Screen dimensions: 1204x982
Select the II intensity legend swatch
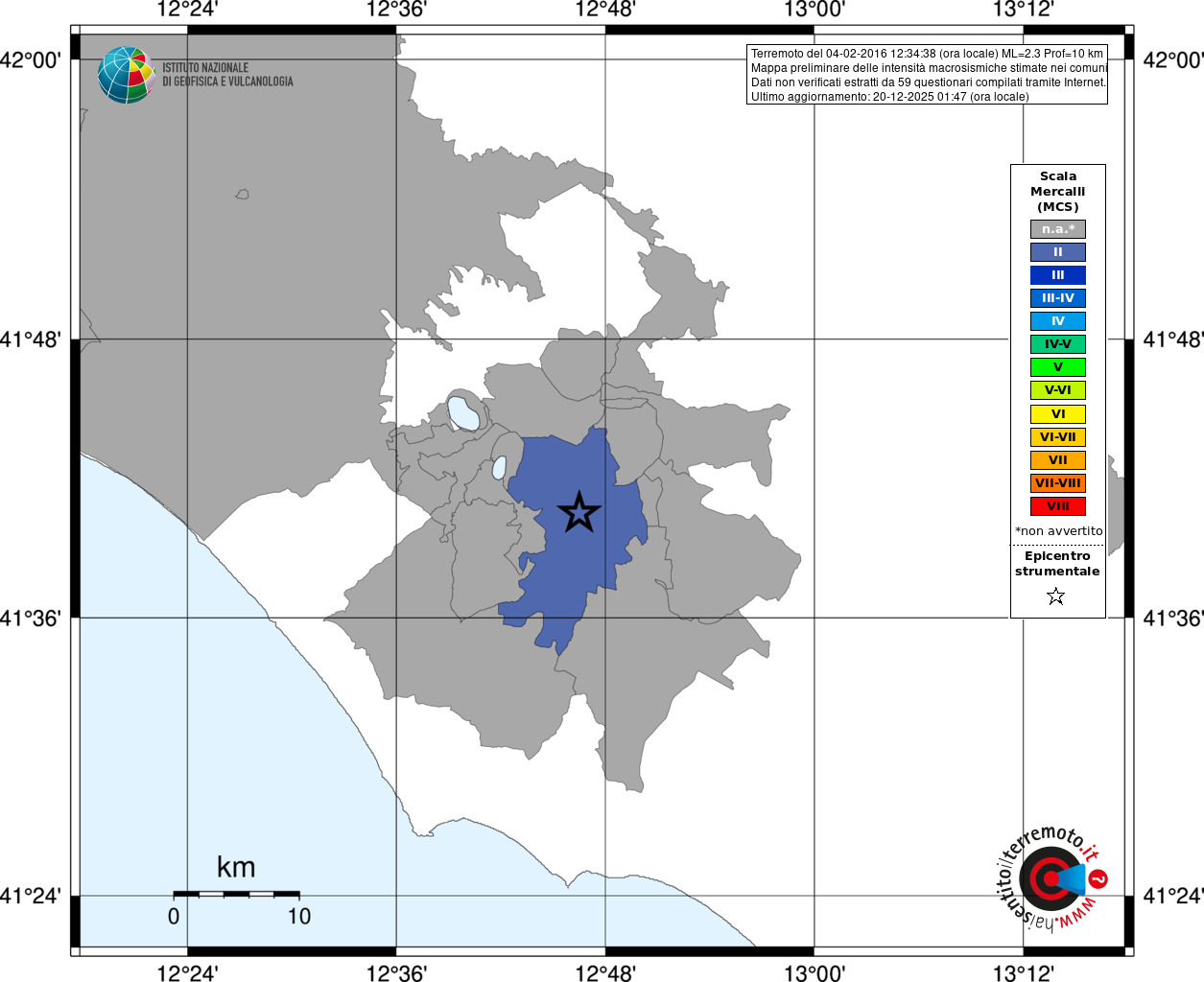point(1058,252)
